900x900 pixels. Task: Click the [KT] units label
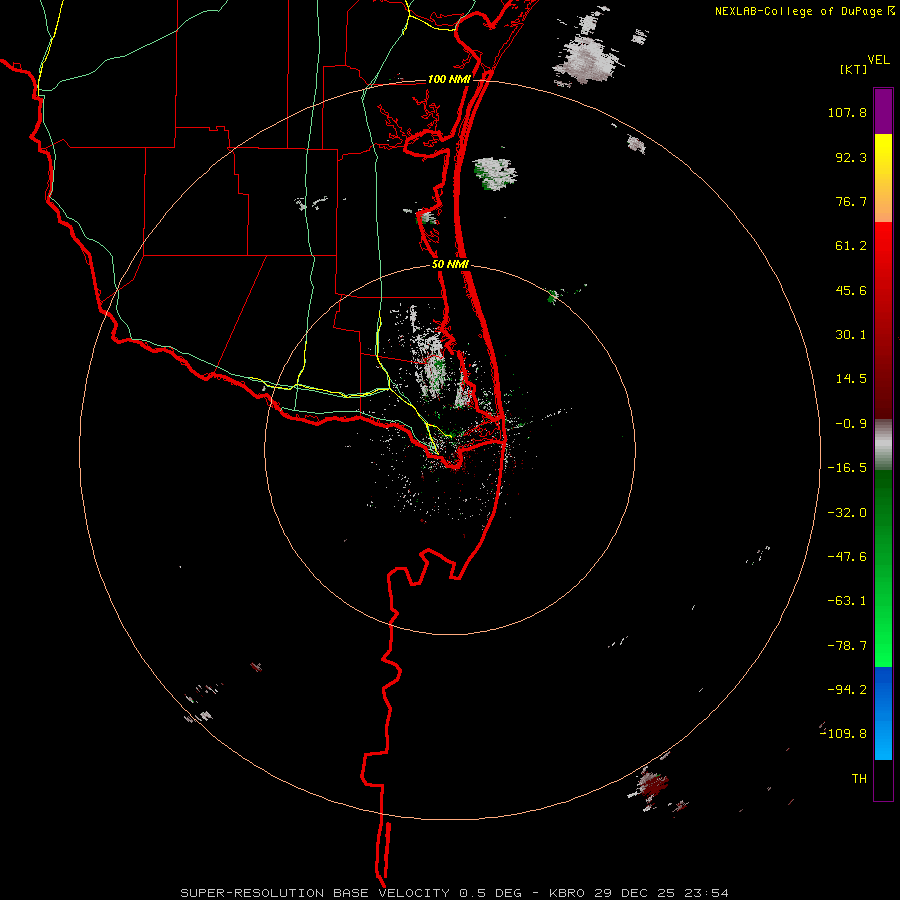pyautogui.click(x=854, y=69)
